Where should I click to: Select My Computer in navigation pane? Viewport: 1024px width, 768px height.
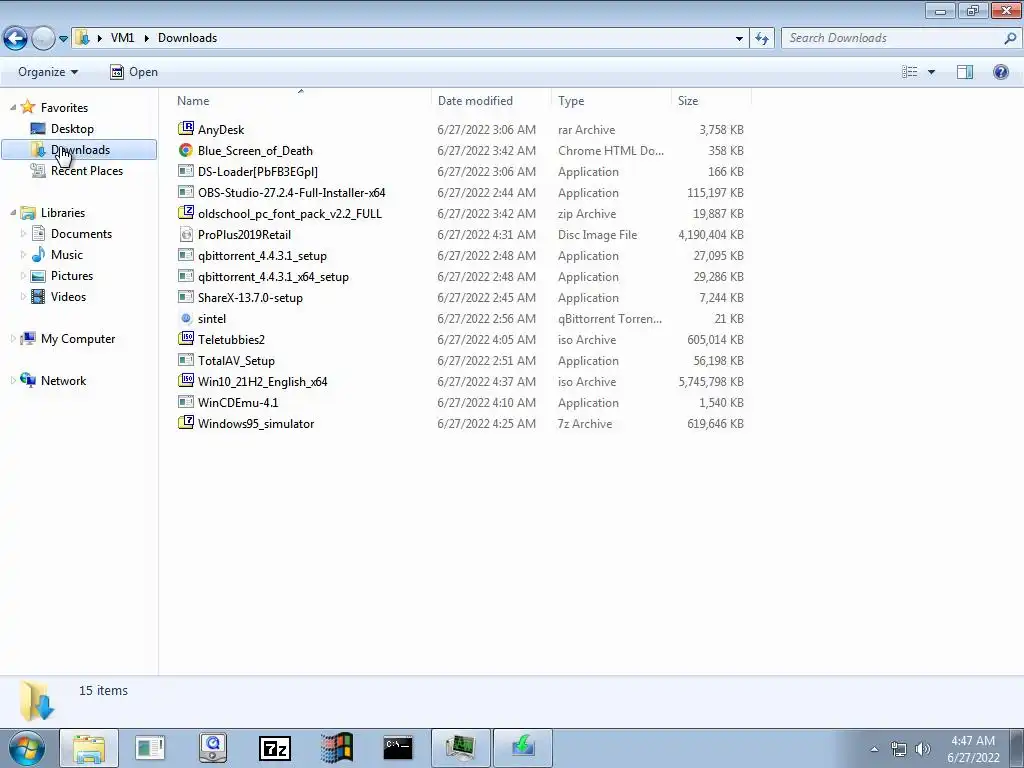(x=78, y=338)
